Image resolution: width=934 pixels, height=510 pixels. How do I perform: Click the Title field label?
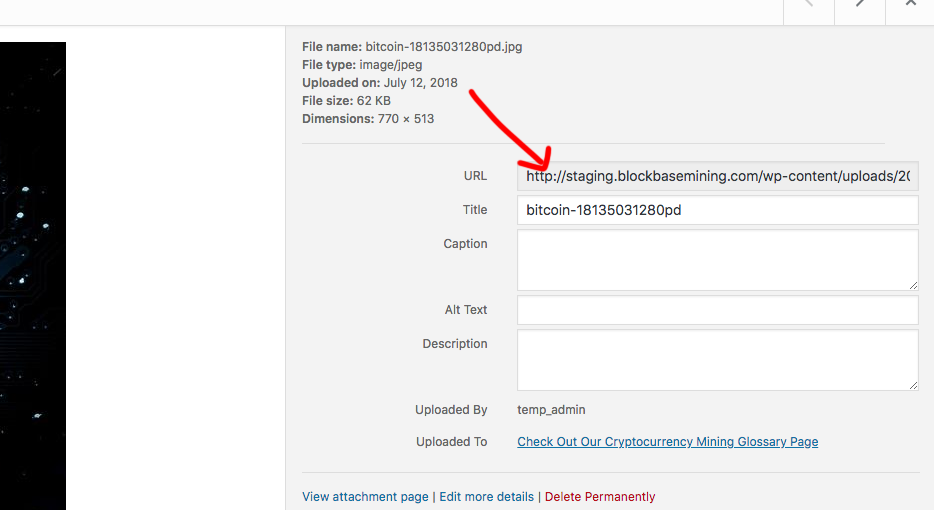475,210
